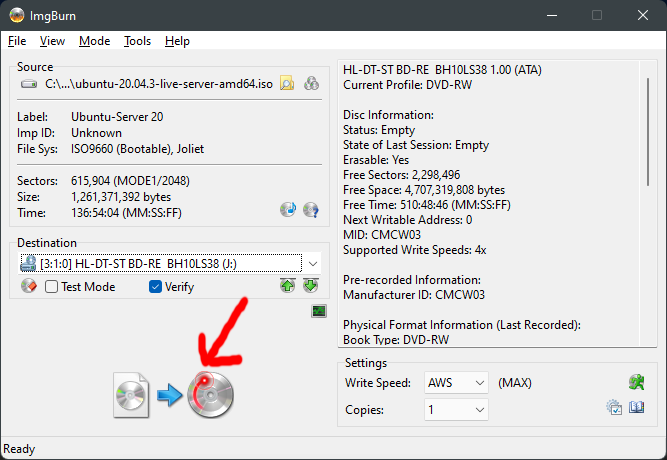Click the time value 136:54:04 (MM:SS:FF)

tap(126, 213)
